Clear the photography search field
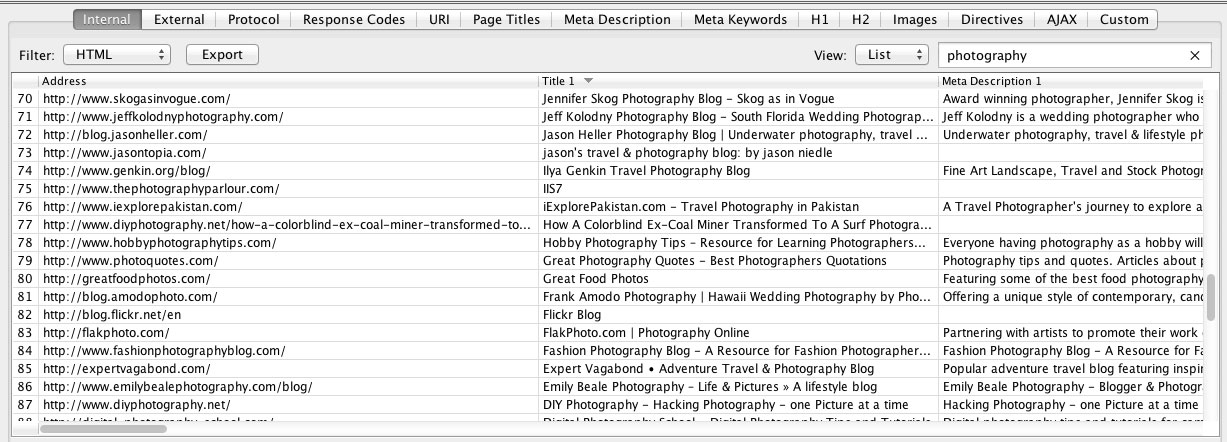This screenshot has width=1227, height=442. click(x=1194, y=56)
